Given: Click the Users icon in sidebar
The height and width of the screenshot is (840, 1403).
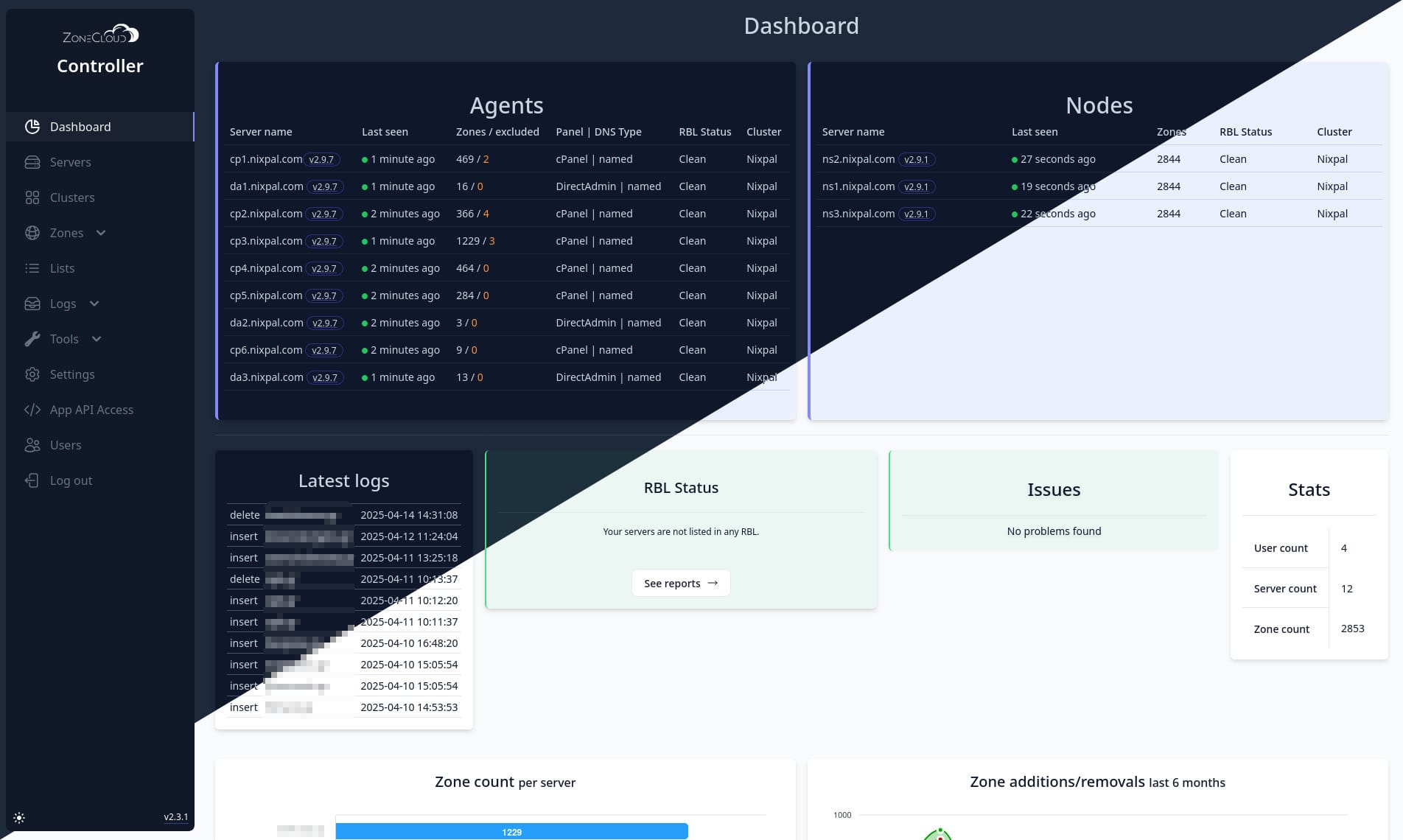Looking at the screenshot, I should [x=32, y=445].
